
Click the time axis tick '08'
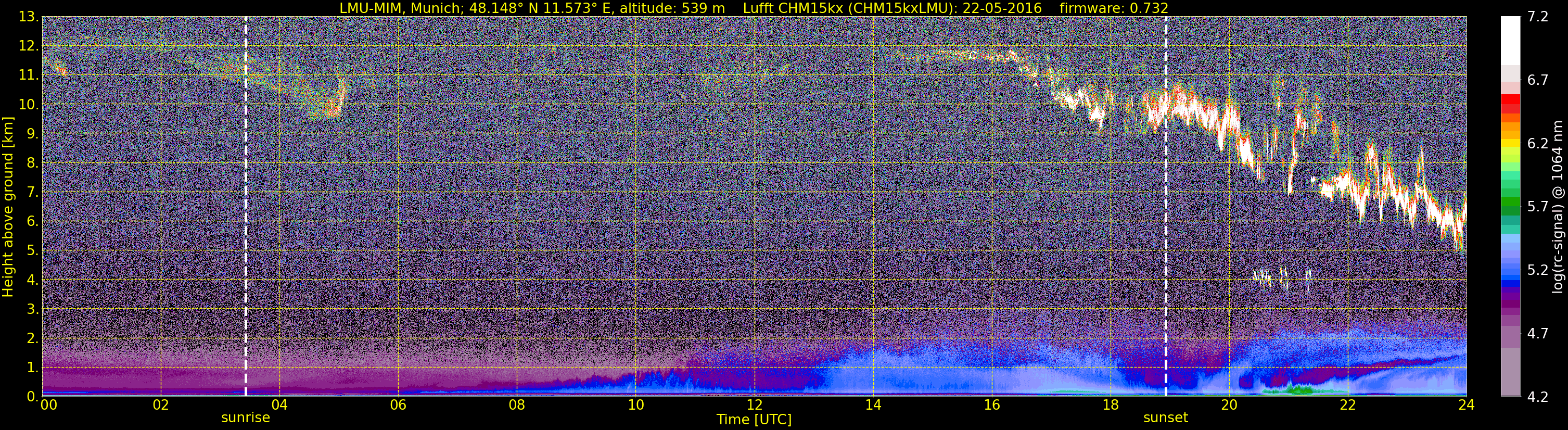[x=517, y=406]
